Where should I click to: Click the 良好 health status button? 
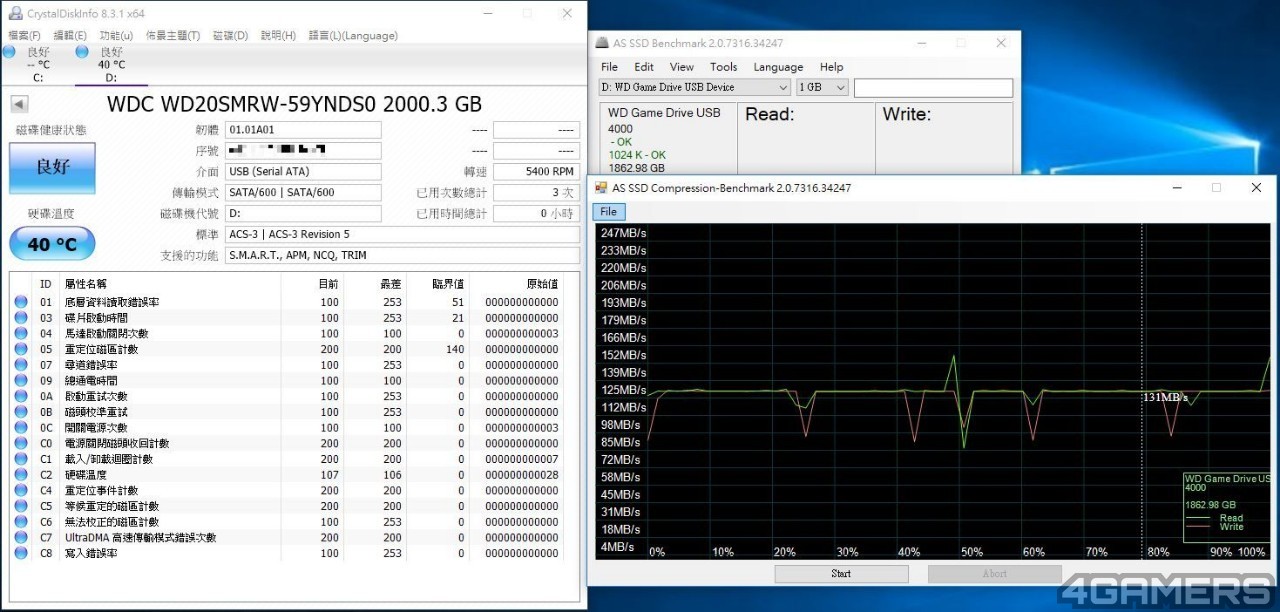[52, 168]
